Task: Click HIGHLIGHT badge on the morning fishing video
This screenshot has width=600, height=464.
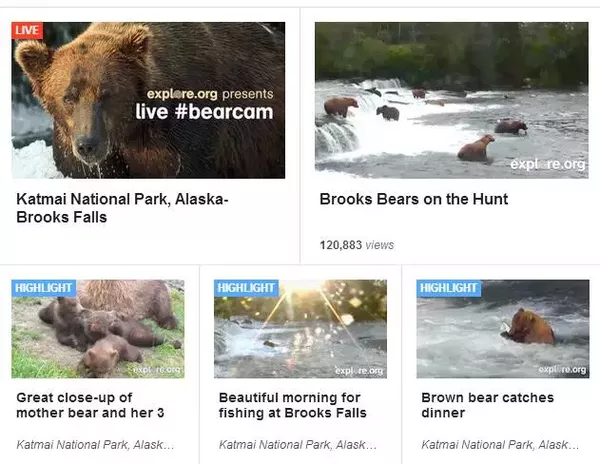Action: (246, 288)
